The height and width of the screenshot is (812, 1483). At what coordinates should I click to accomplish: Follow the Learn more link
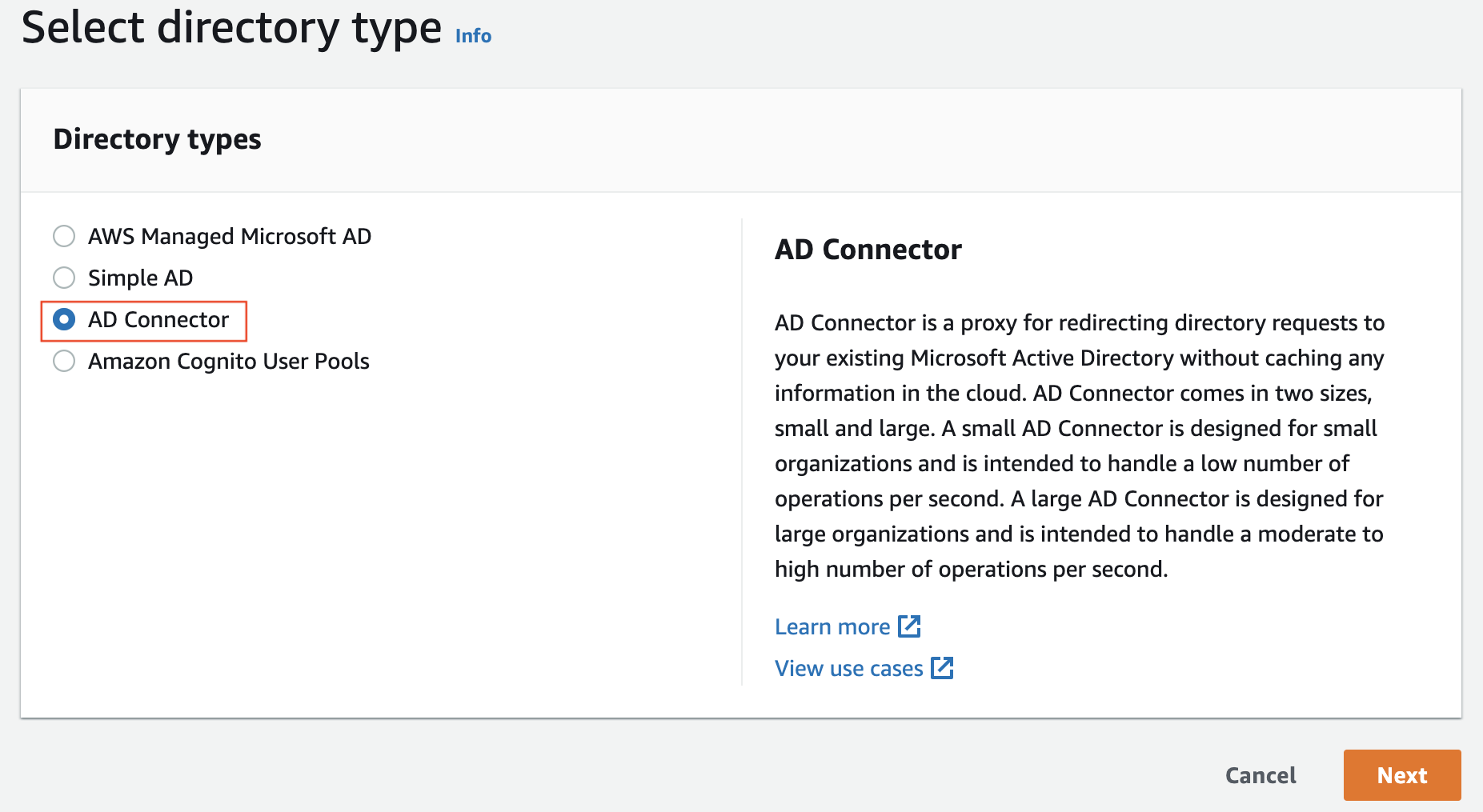click(832, 626)
